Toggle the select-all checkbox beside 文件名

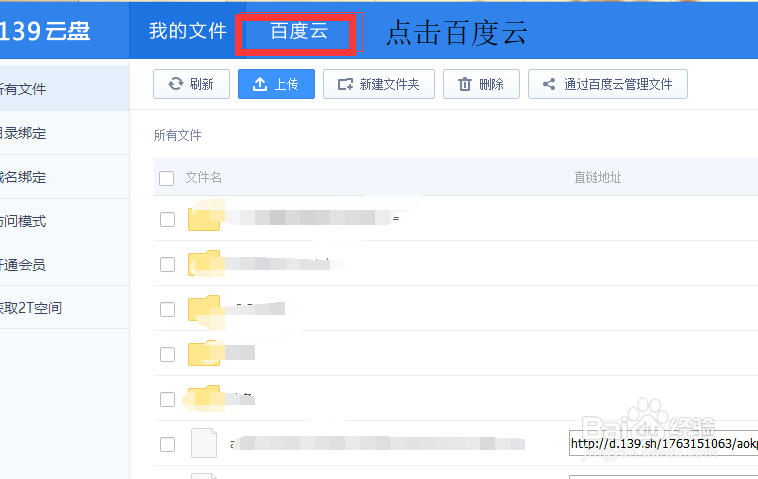pos(166,178)
